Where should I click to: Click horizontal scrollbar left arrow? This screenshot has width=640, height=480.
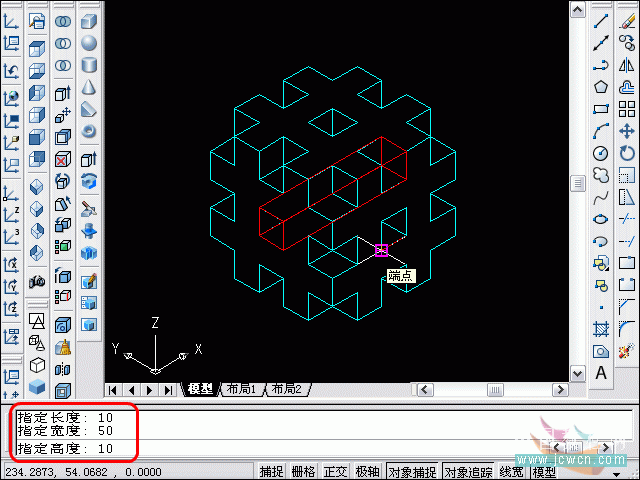(424, 390)
